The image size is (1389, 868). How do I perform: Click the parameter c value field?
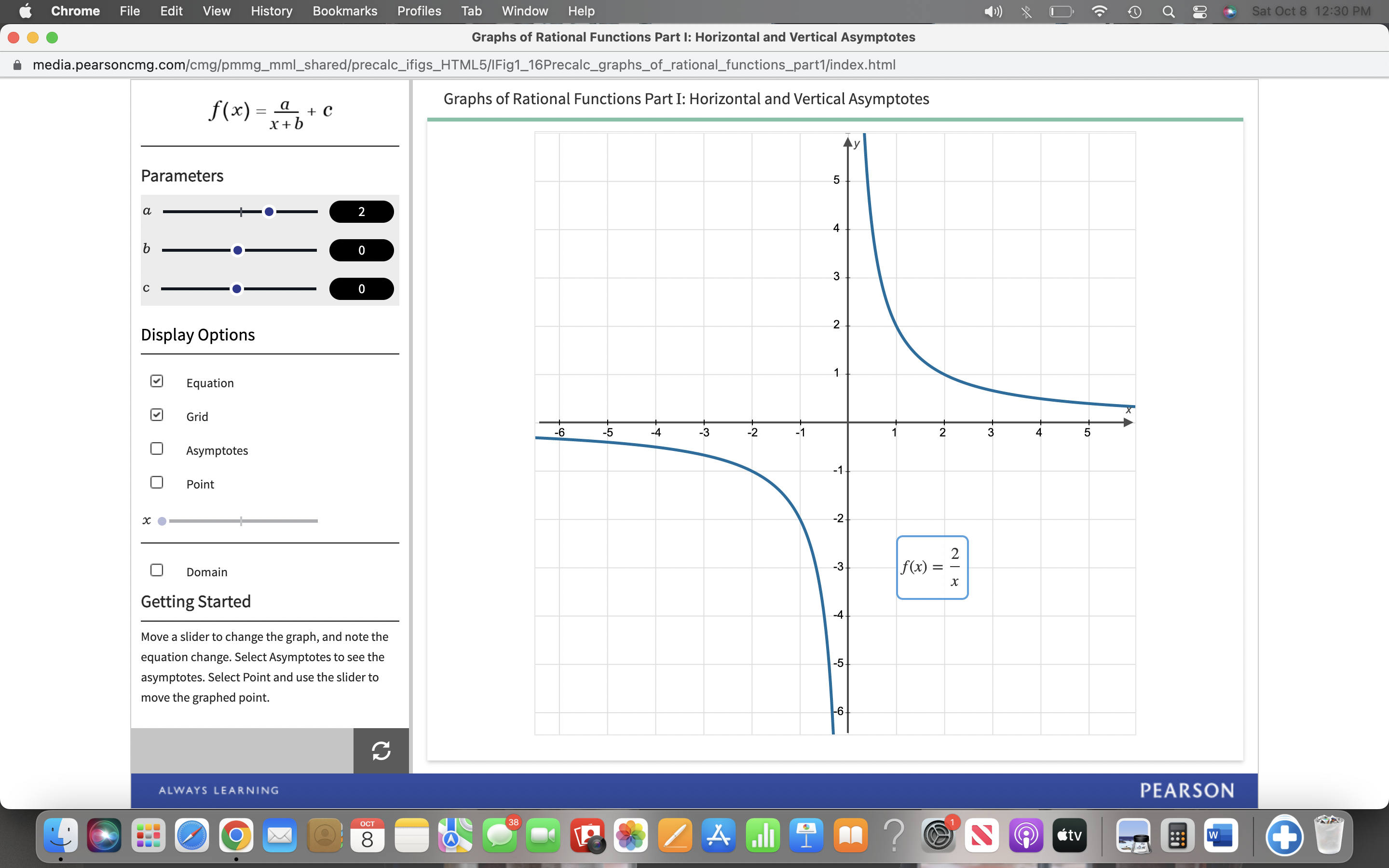tap(361, 289)
